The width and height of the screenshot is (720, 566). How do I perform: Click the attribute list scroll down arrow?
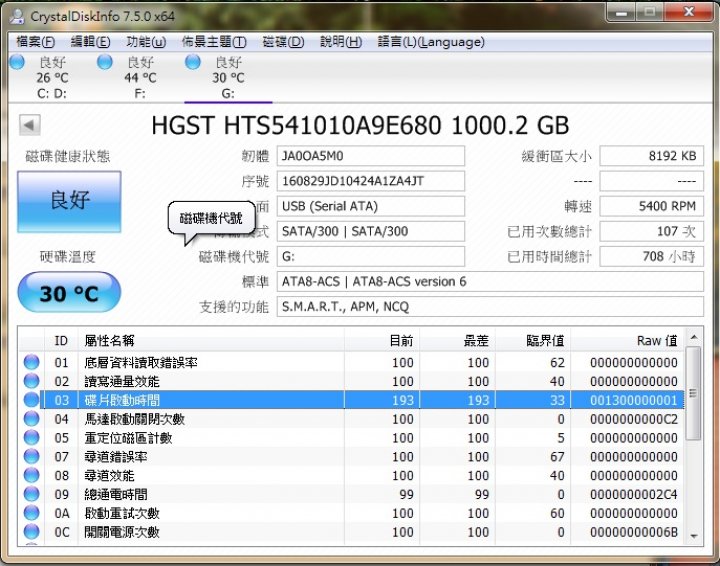(x=694, y=536)
